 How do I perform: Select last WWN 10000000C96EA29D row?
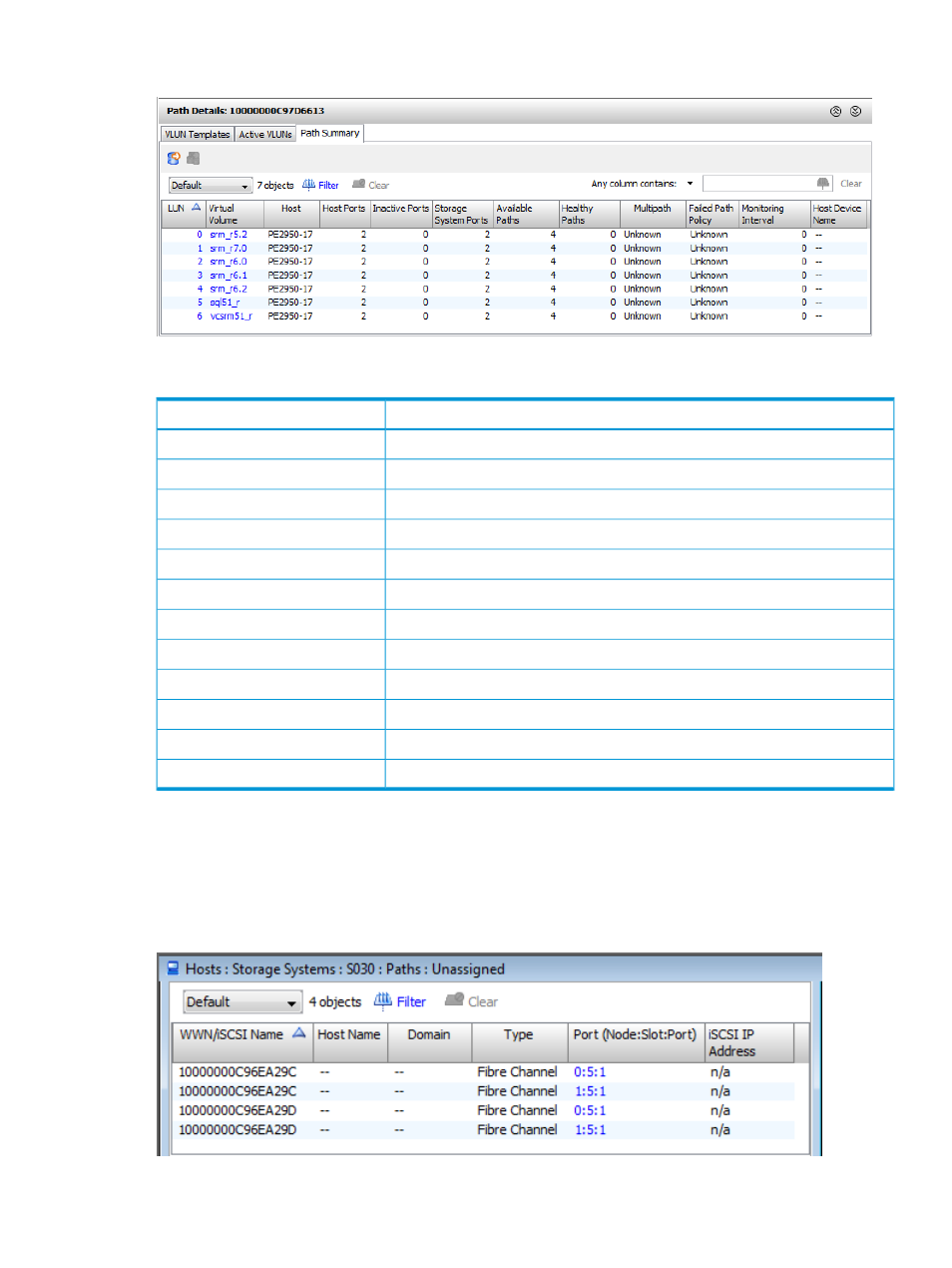pos(238,1130)
